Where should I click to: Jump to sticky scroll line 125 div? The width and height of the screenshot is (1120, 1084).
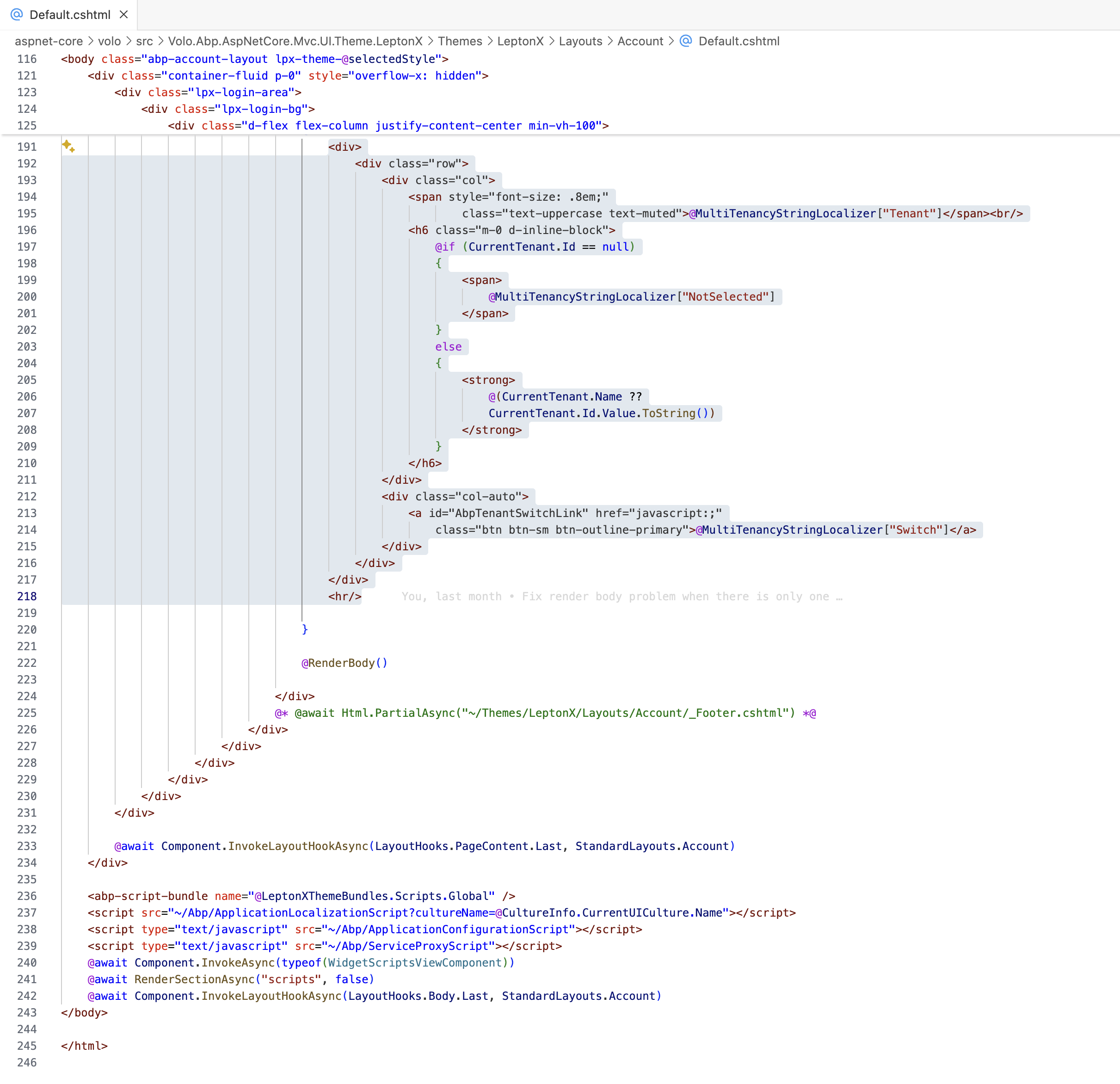[x=388, y=126]
